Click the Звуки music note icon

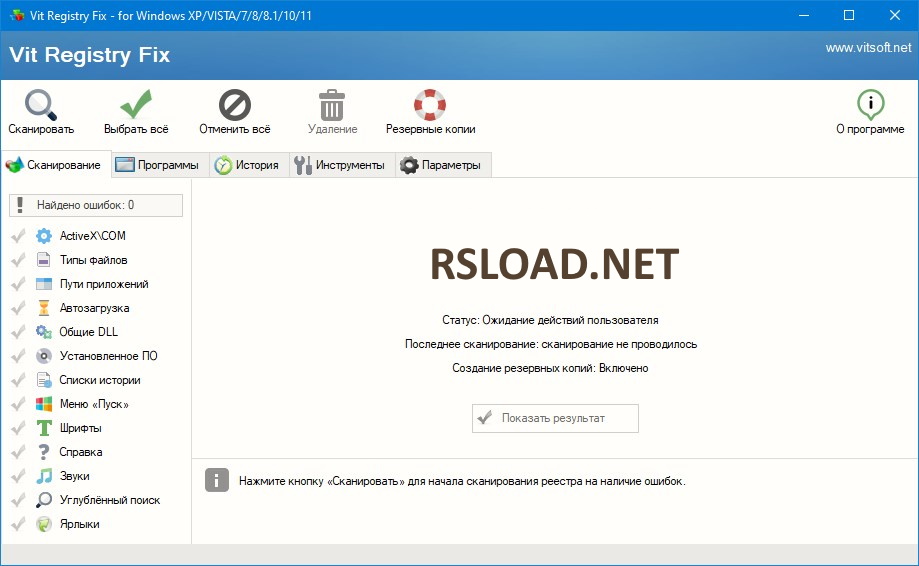43,476
